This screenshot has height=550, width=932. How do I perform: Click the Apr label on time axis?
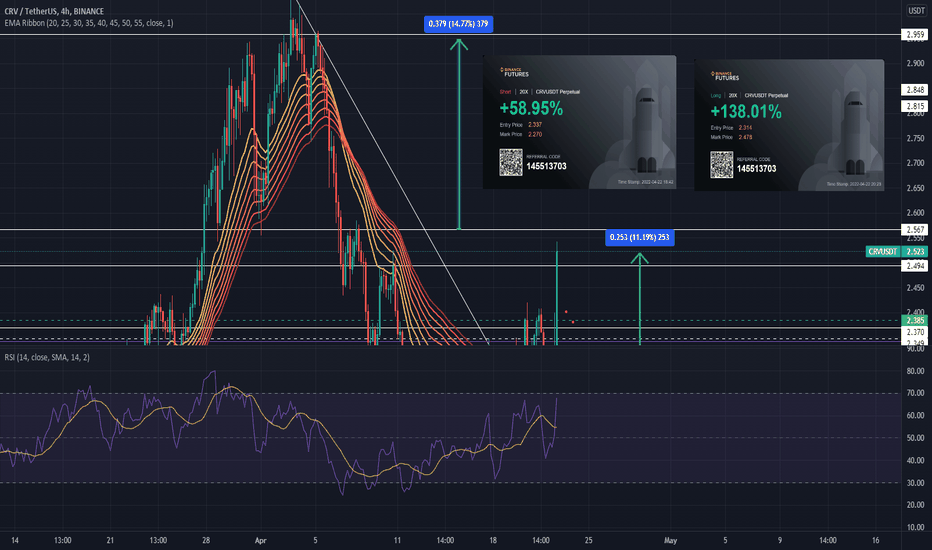[260, 540]
